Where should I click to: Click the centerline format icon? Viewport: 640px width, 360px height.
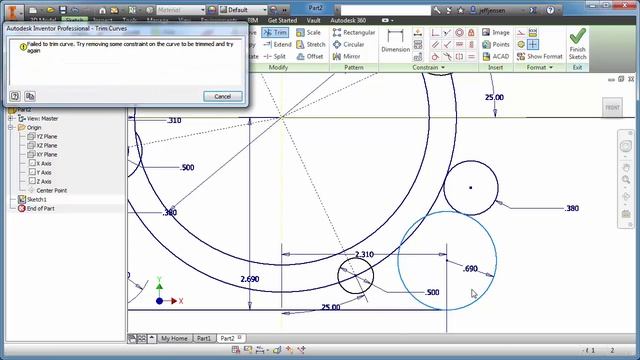[x=521, y=44]
